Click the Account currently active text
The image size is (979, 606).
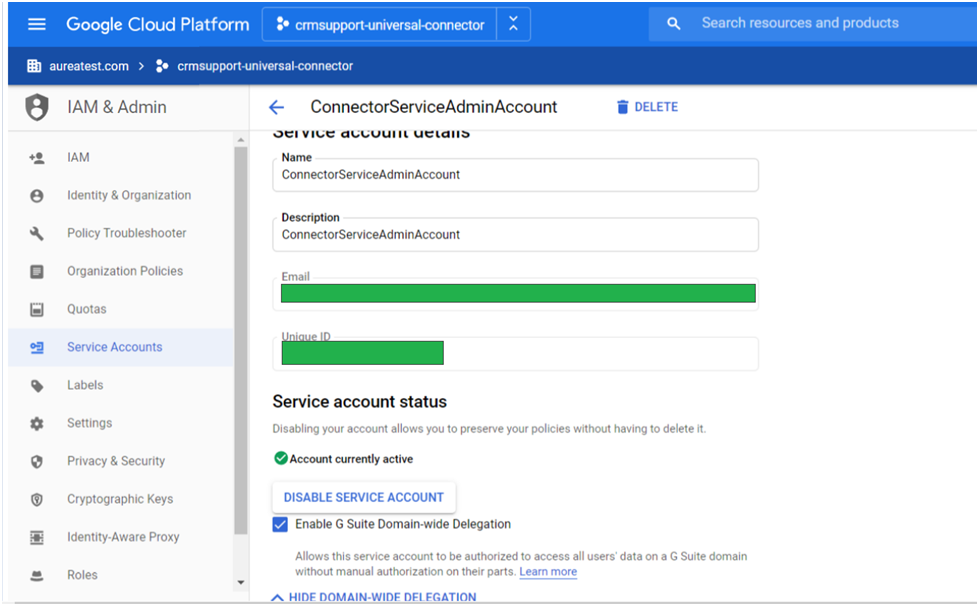351,459
